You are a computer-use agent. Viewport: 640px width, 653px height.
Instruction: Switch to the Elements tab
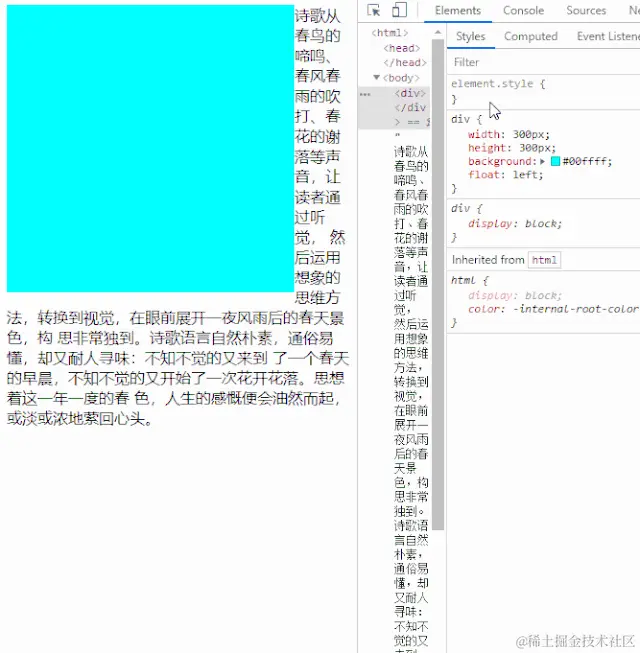[458, 10]
